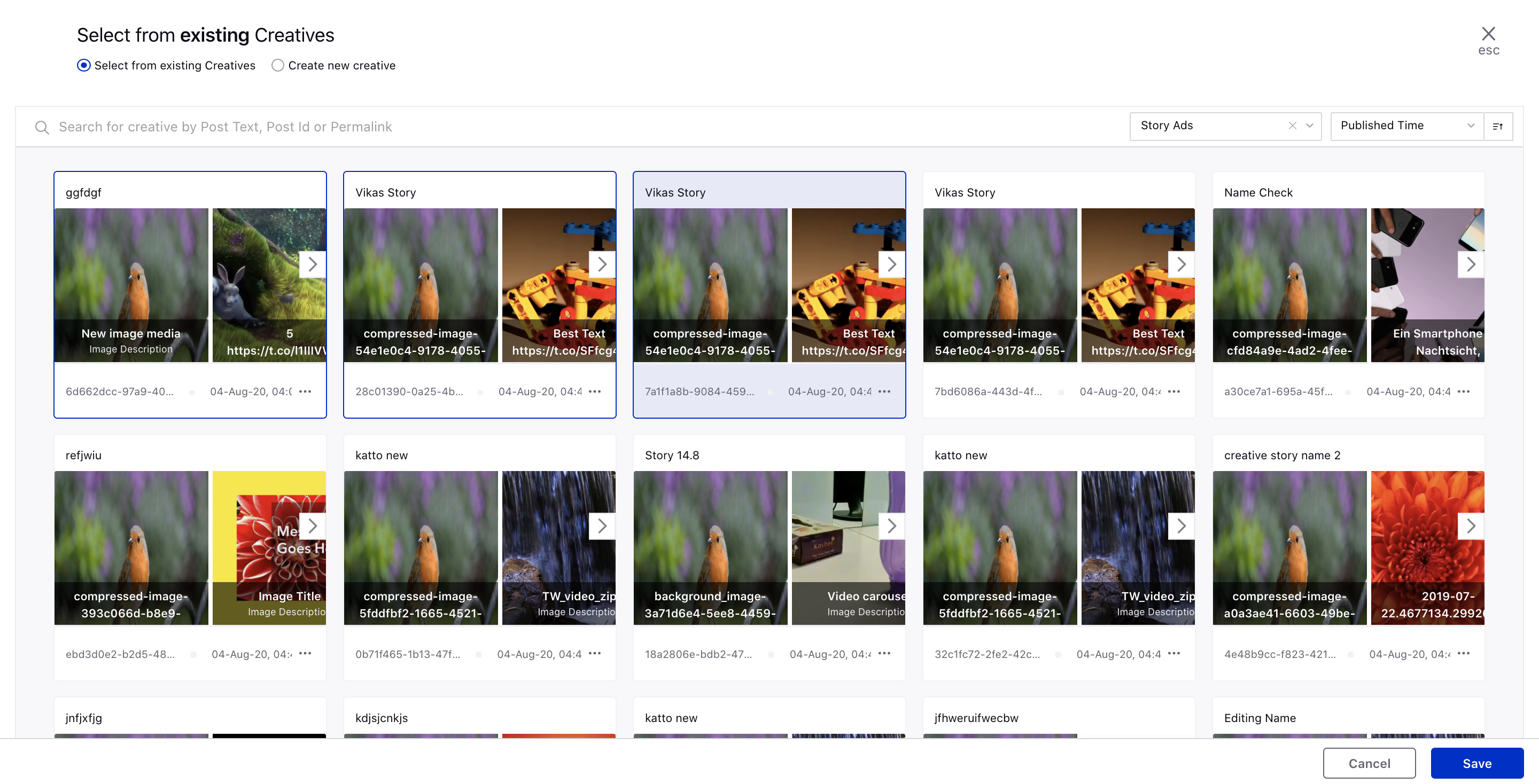Click the 'creative story name 2' title
This screenshot has width=1539, height=784.
point(1282,456)
